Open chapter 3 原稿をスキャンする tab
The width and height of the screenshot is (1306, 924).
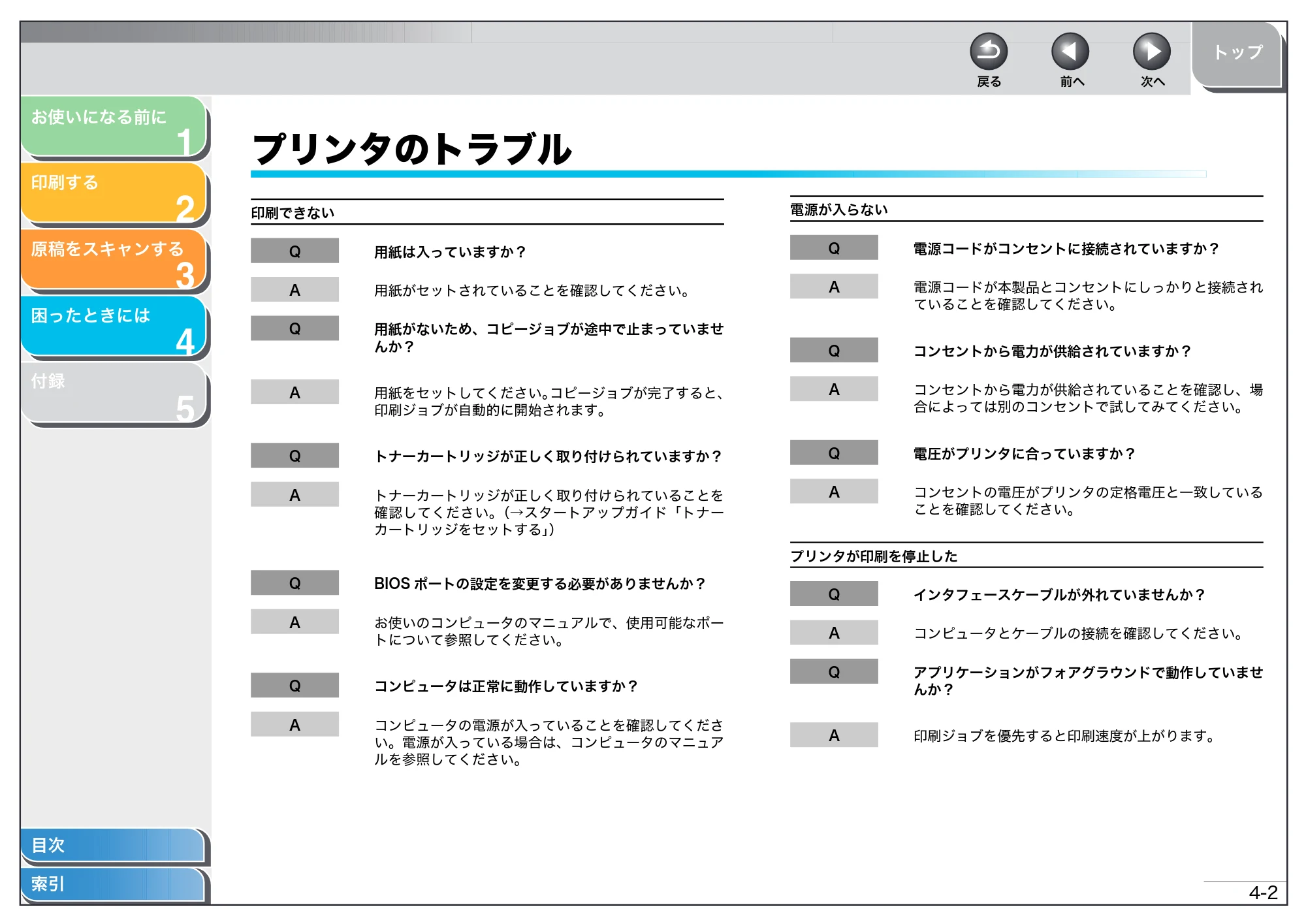[x=114, y=259]
